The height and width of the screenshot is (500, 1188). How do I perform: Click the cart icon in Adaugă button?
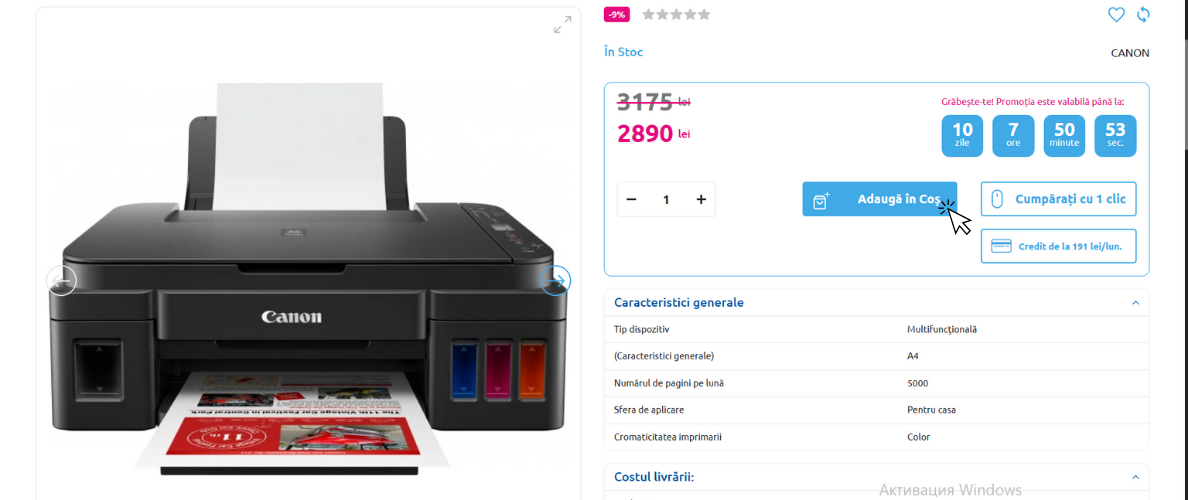pyautogui.click(x=821, y=201)
